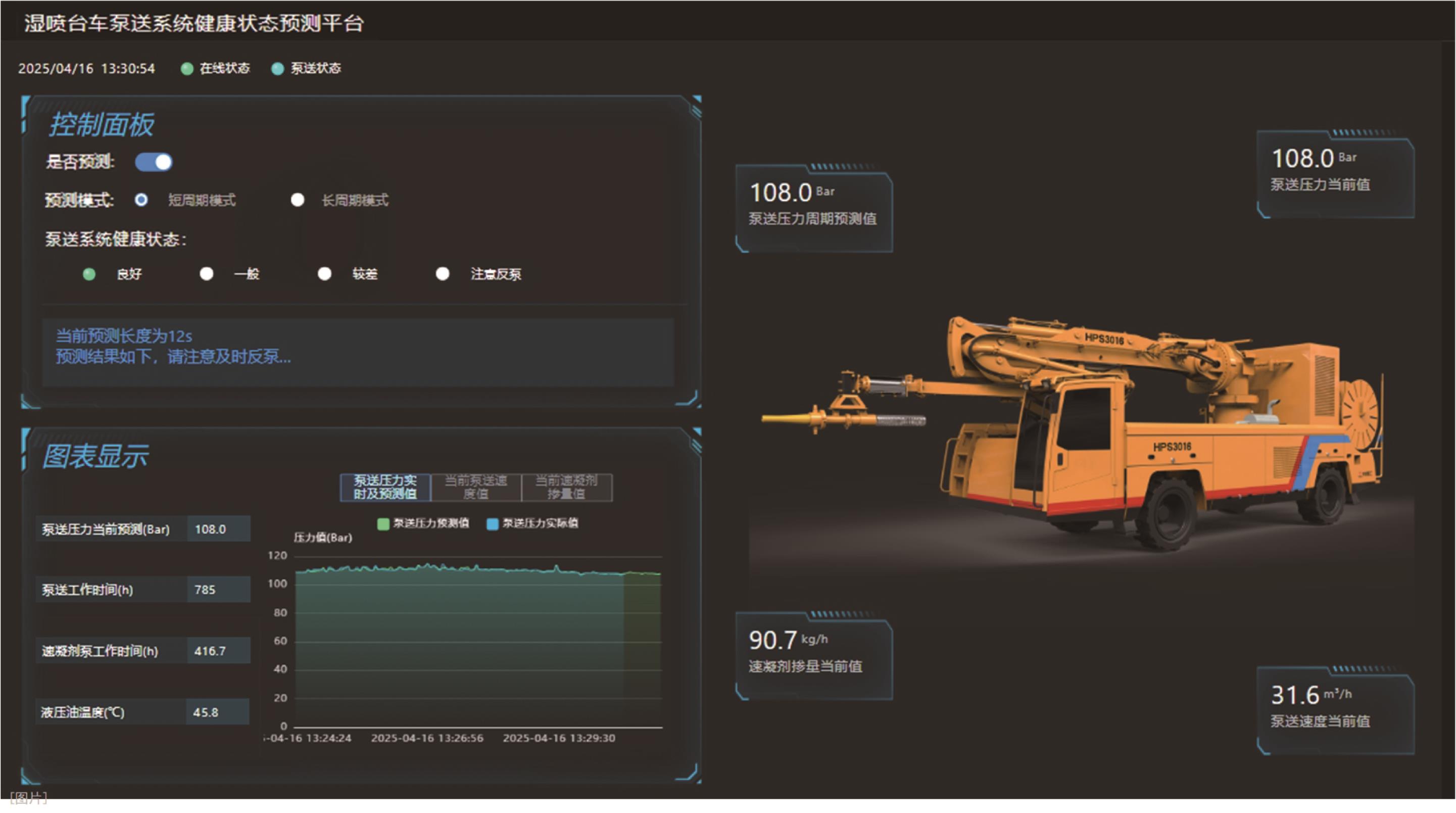Click the teal 泵送状态 indicator icon
The image size is (1456, 813).
(277, 68)
